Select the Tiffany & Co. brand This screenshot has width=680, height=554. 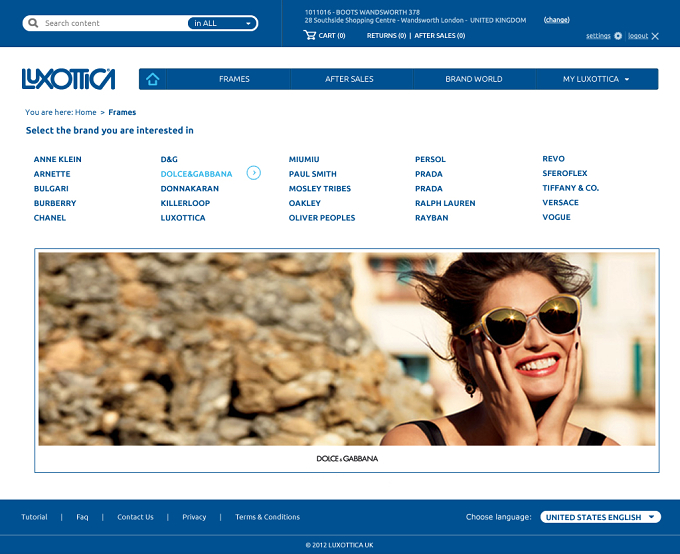tap(570, 188)
